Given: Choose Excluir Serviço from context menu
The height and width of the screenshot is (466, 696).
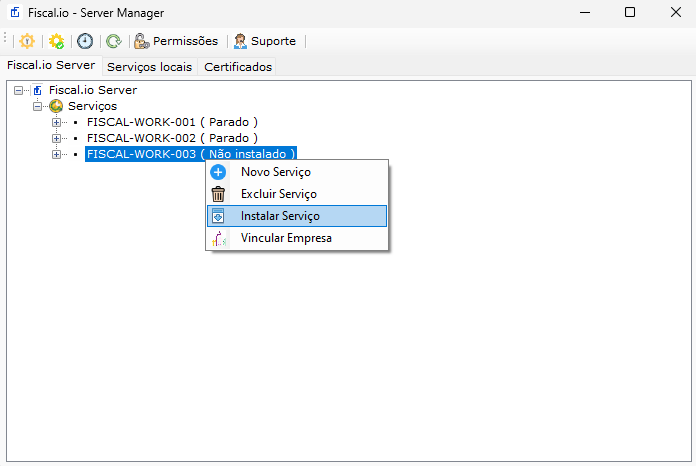Looking at the screenshot, I should (x=297, y=194).
